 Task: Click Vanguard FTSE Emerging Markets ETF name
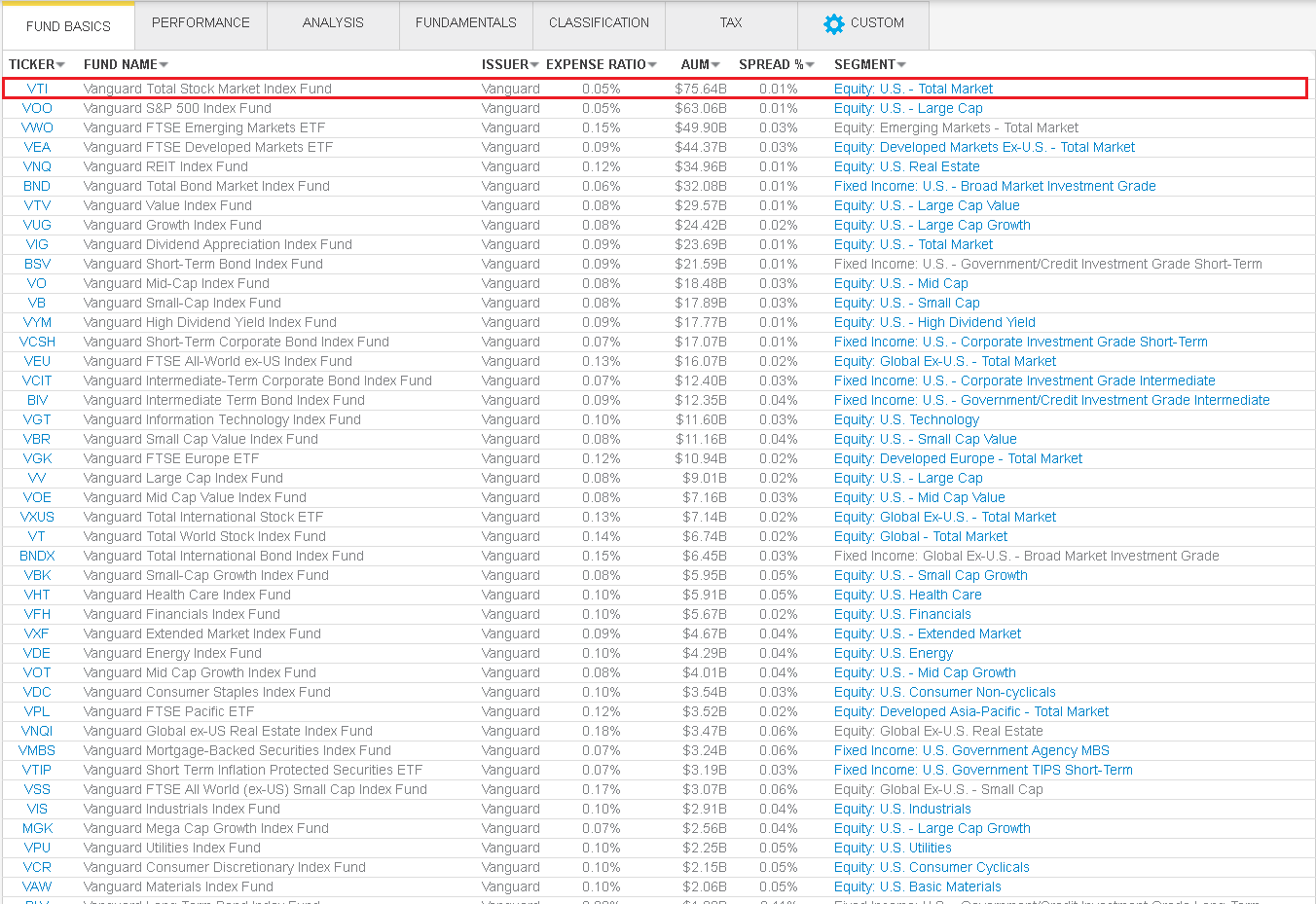click(204, 127)
